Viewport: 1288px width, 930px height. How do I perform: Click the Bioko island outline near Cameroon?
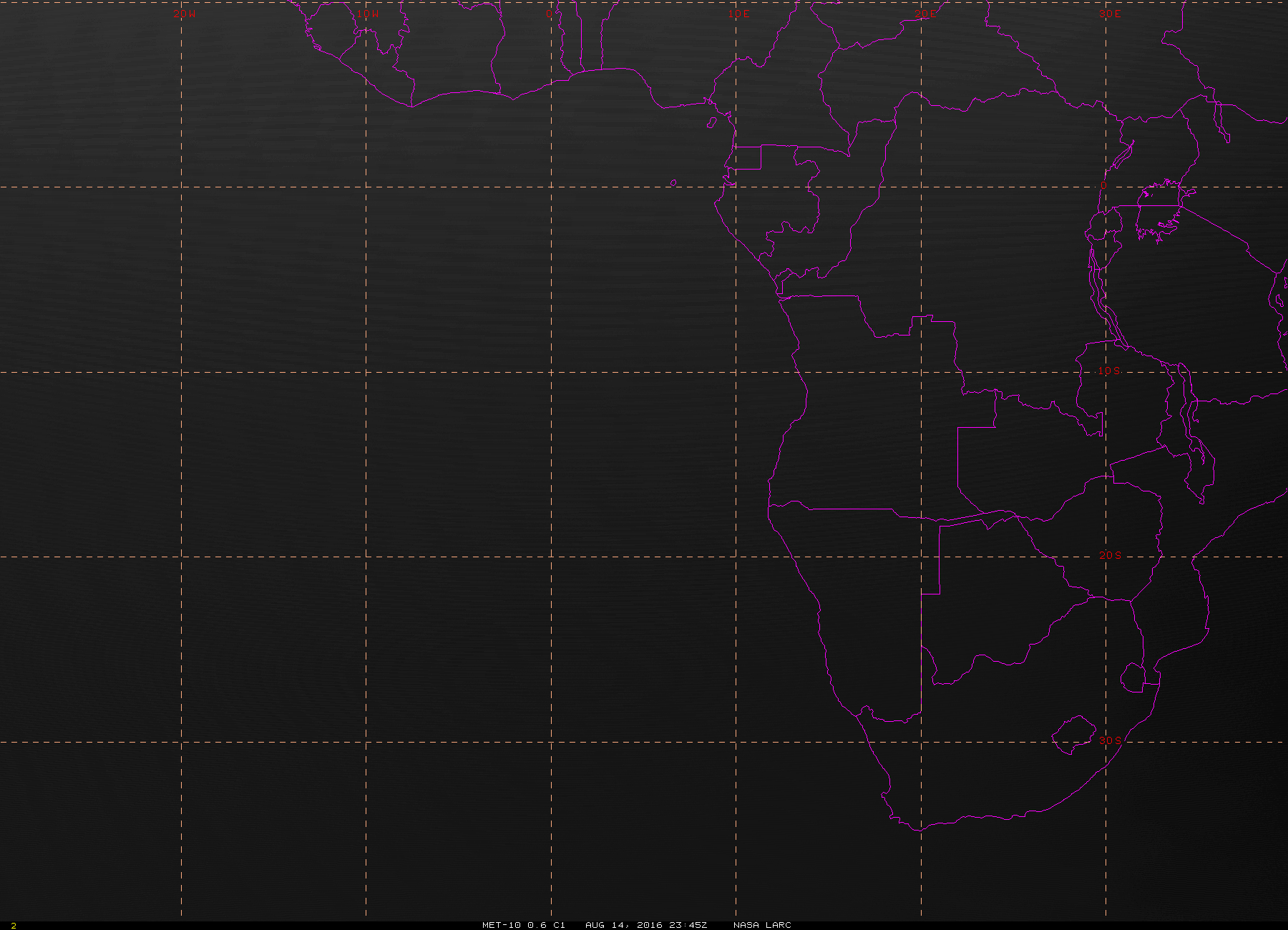[711, 123]
